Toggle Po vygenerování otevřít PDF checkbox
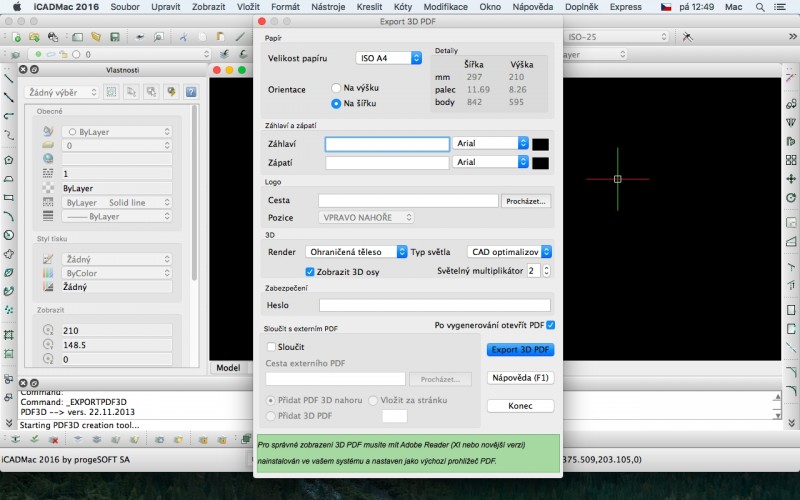800x500 pixels. (551, 325)
